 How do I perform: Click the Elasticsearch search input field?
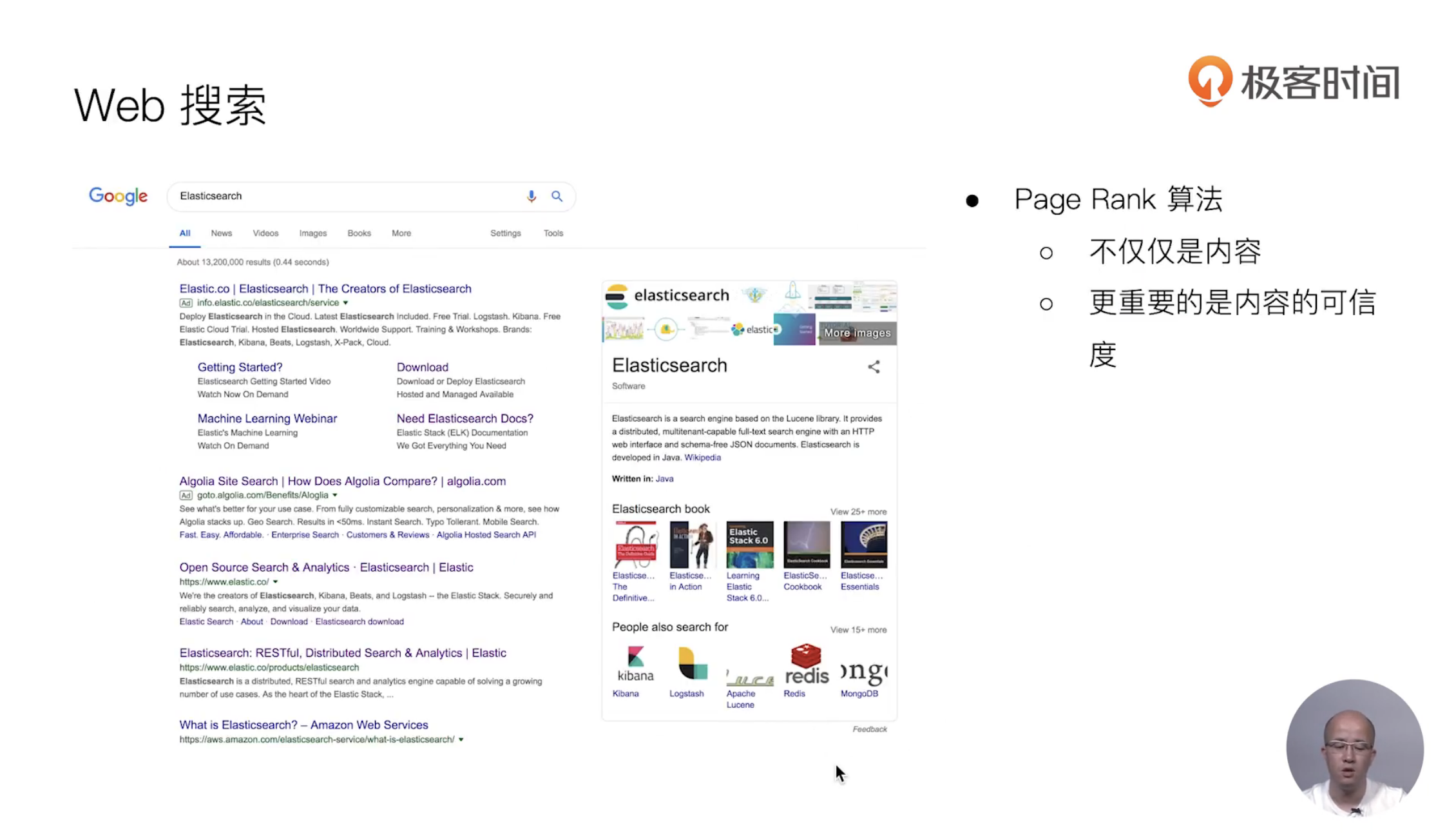[348, 196]
